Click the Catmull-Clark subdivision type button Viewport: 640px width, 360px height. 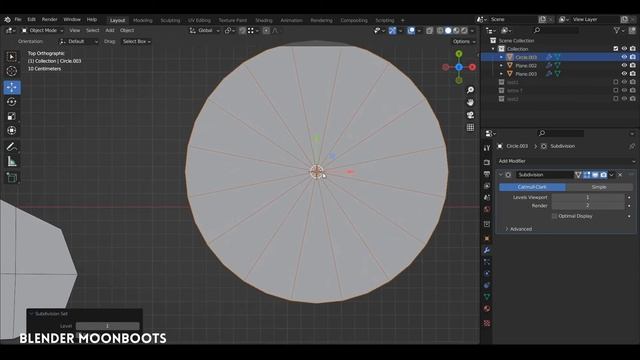[532, 187]
